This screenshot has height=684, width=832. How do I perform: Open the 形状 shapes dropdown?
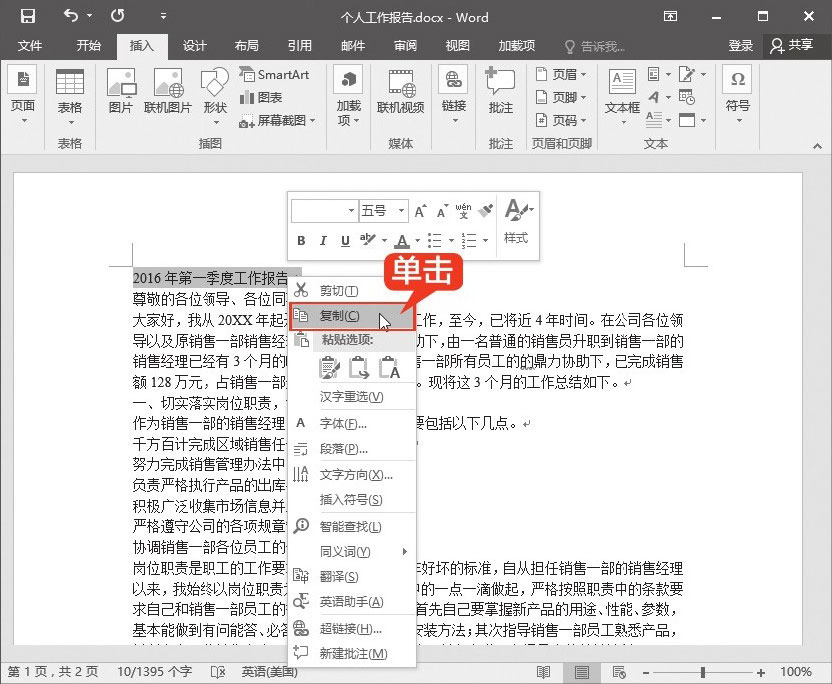[x=214, y=90]
